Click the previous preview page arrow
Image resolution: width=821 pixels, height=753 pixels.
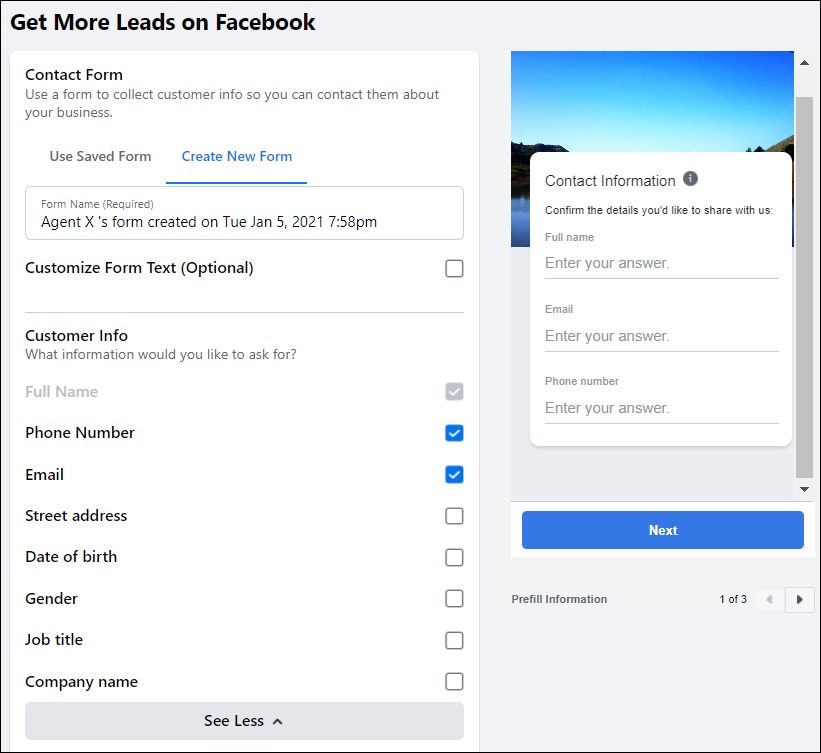click(x=769, y=599)
